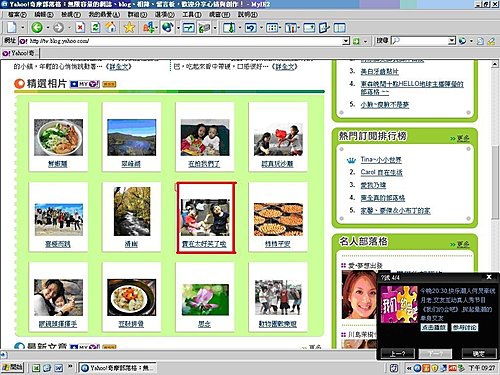Click inside the search input box
Viewport: 500px width, 375px height.
(424, 41)
